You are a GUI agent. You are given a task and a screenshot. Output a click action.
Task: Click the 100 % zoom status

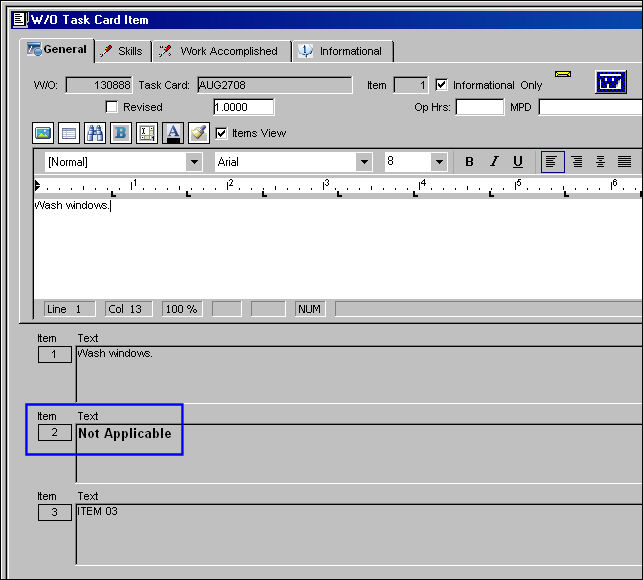pos(182,309)
